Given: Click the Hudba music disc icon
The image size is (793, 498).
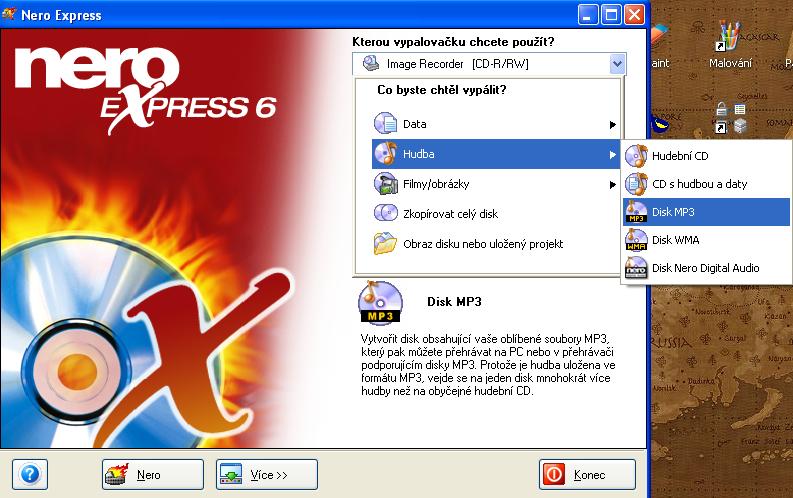Looking at the screenshot, I should tap(385, 154).
